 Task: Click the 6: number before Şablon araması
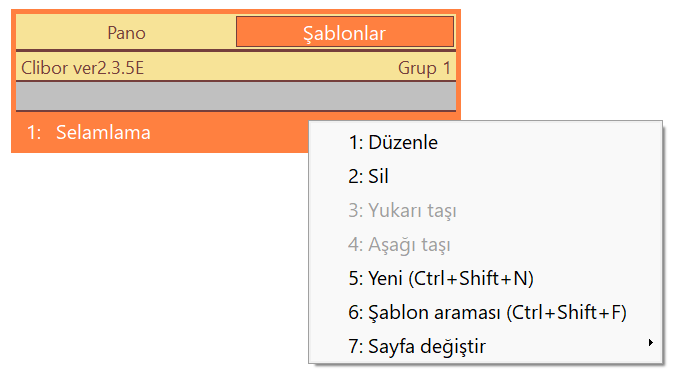[356, 312]
